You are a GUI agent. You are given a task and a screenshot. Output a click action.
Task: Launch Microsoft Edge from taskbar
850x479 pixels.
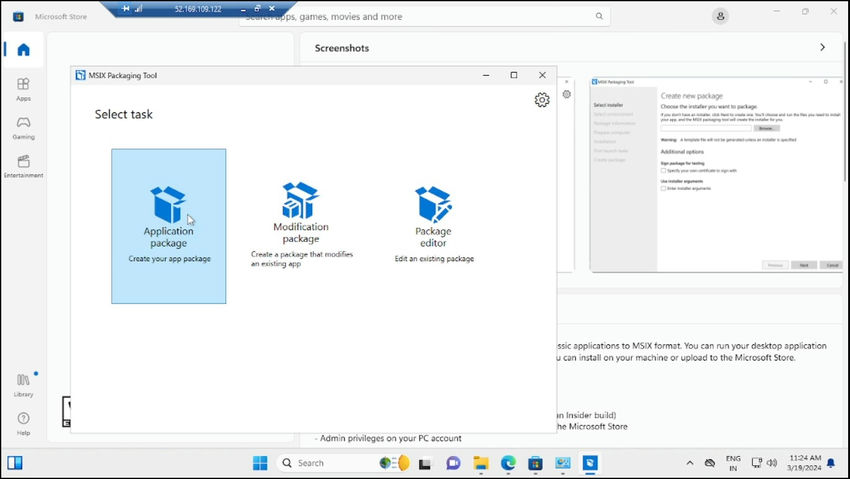(508, 463)
